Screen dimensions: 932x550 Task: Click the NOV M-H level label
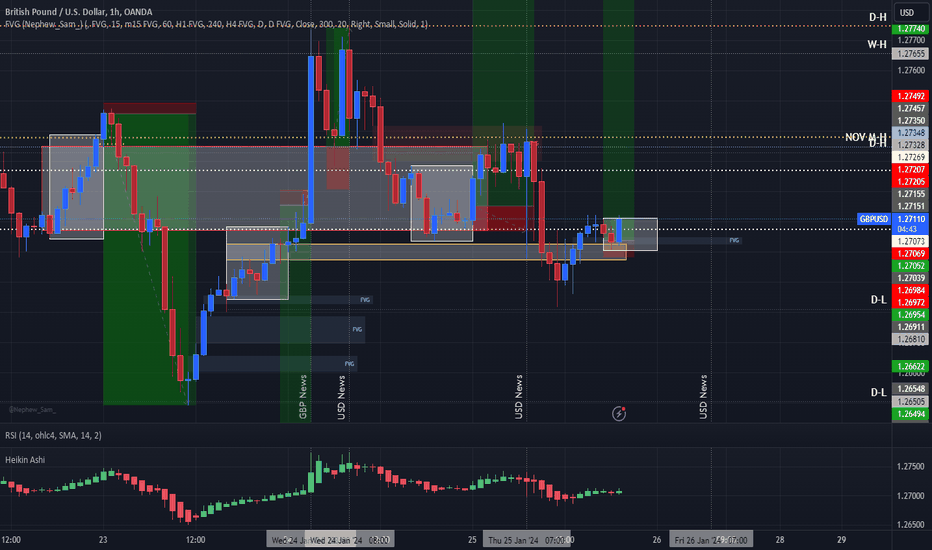pos(865,137)
